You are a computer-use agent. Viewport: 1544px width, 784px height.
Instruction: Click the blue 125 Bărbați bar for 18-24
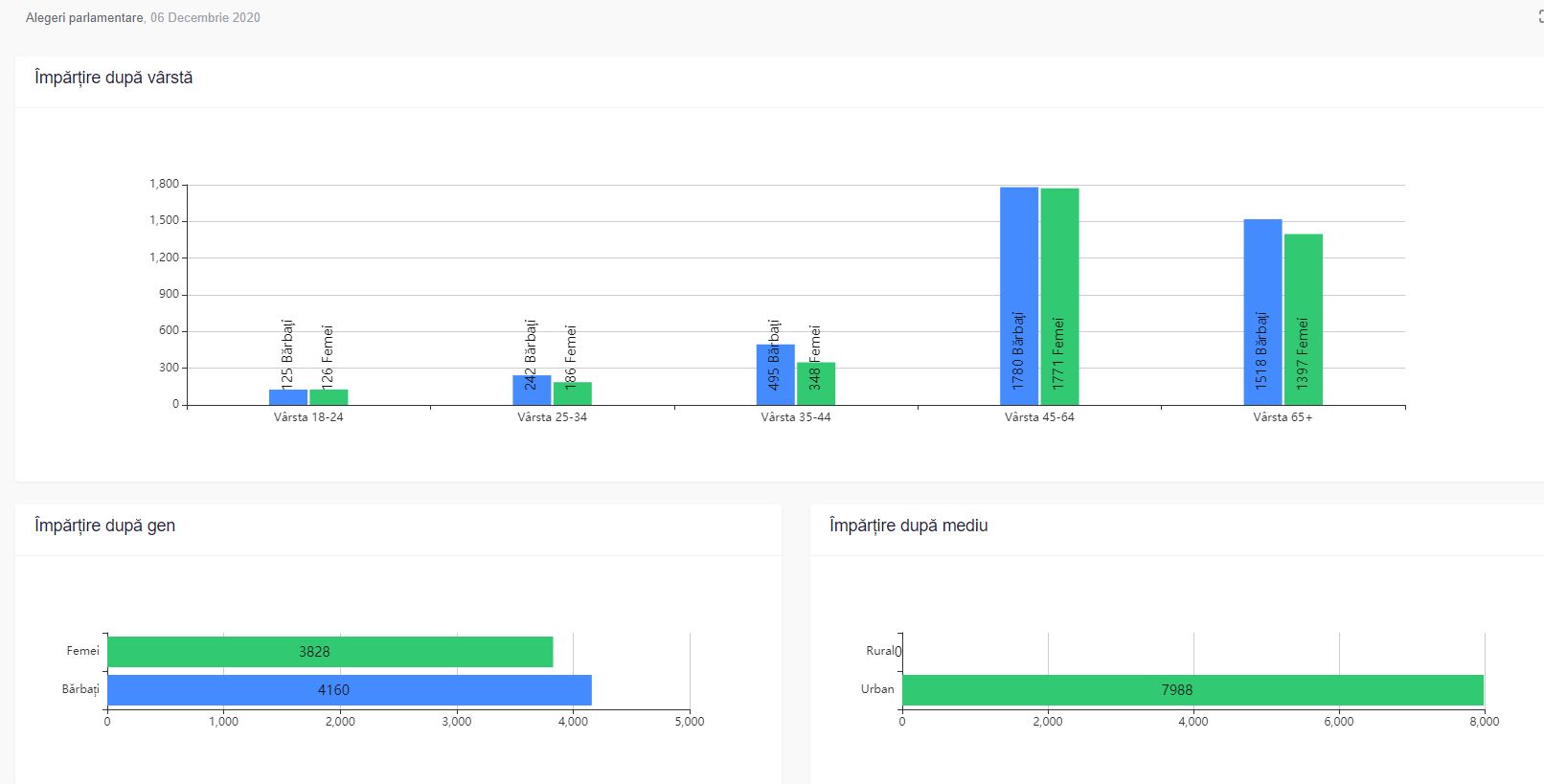(287, 397)
